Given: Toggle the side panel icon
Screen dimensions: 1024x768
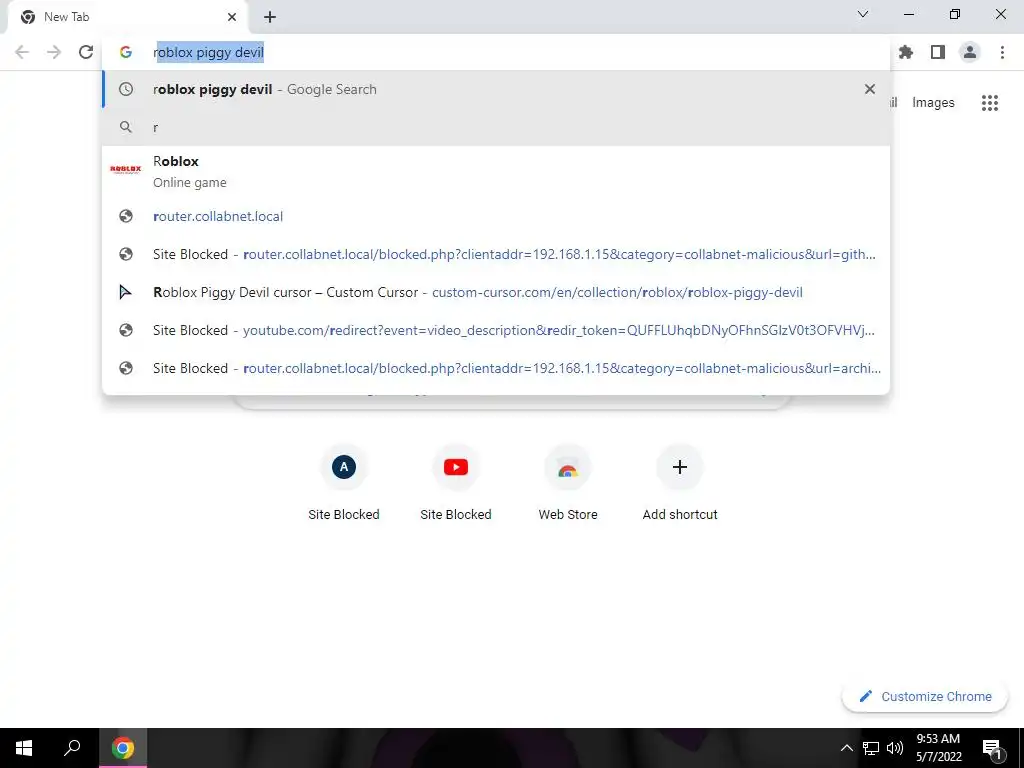Looking at the screenshot, I should pyautogui.click(x=938, y=52).
